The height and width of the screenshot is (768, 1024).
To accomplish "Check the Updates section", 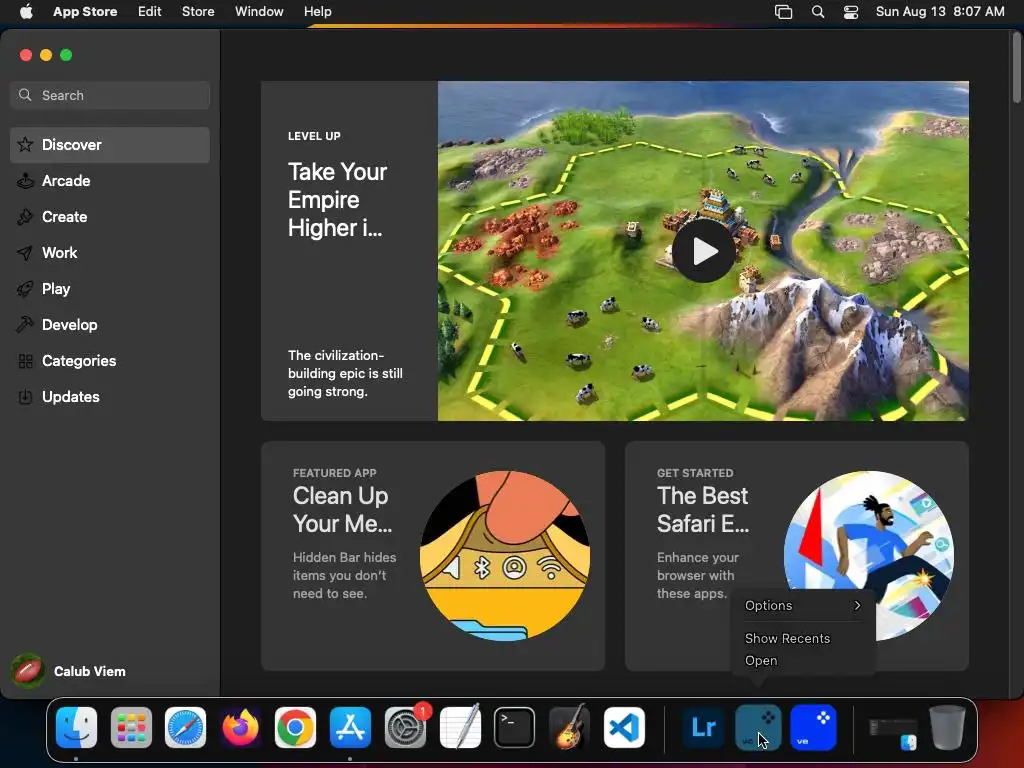I will point(110,396).
